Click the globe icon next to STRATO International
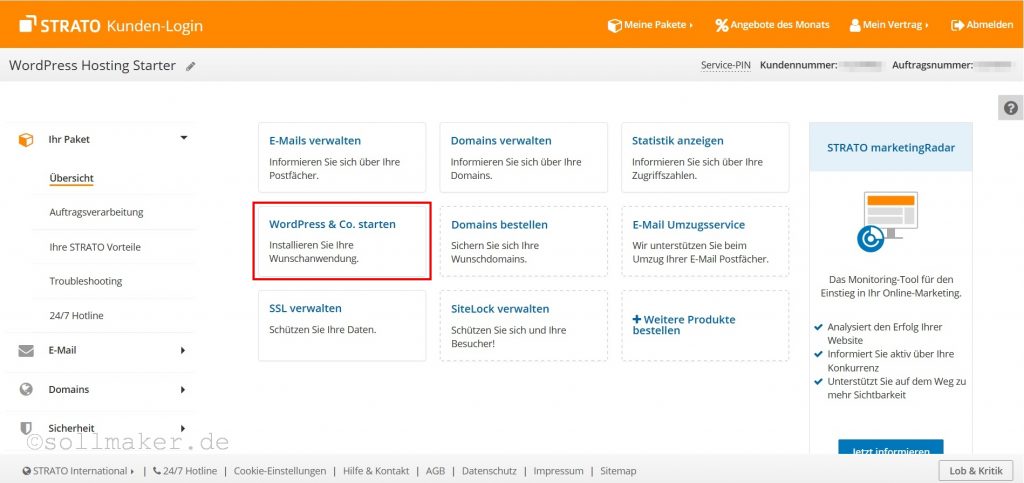Screen dimensions: 1024x483 (27, 471)
